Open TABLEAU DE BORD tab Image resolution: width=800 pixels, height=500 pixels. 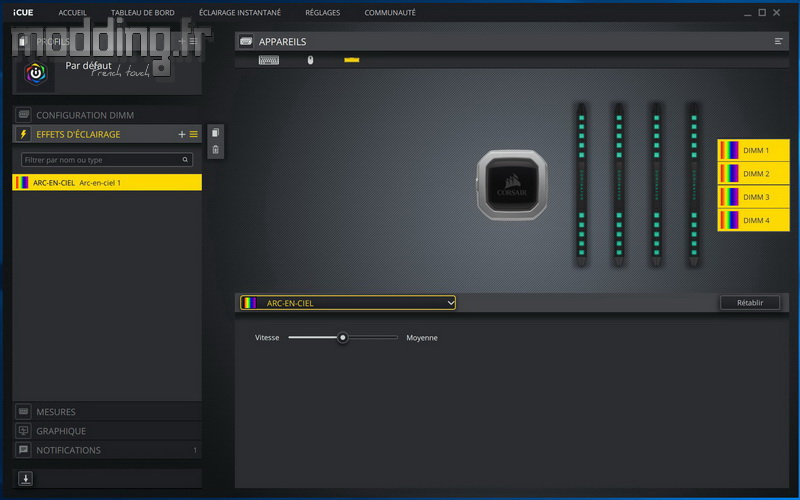[x=143, y=13]
